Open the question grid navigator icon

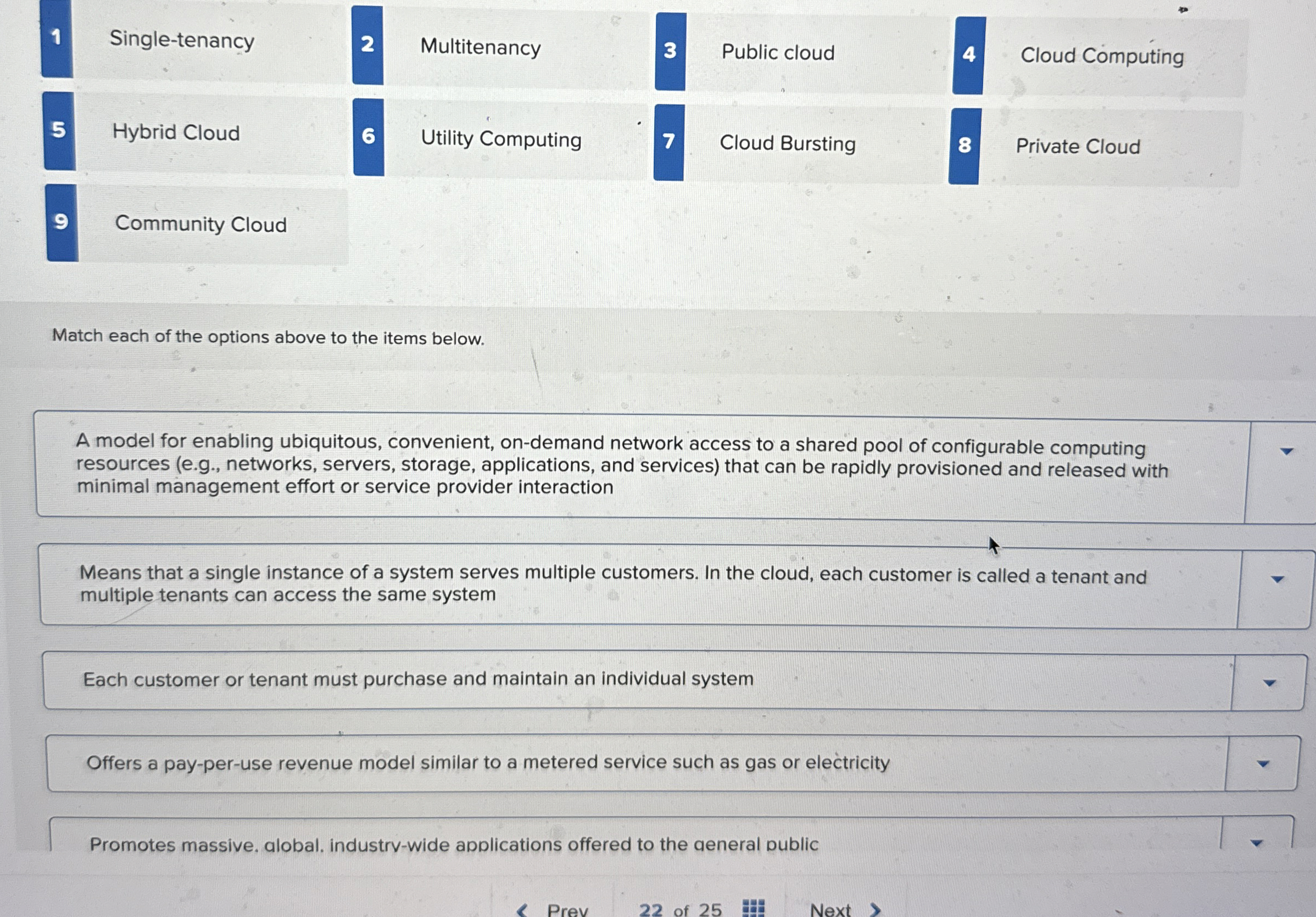tap(753, 908)
